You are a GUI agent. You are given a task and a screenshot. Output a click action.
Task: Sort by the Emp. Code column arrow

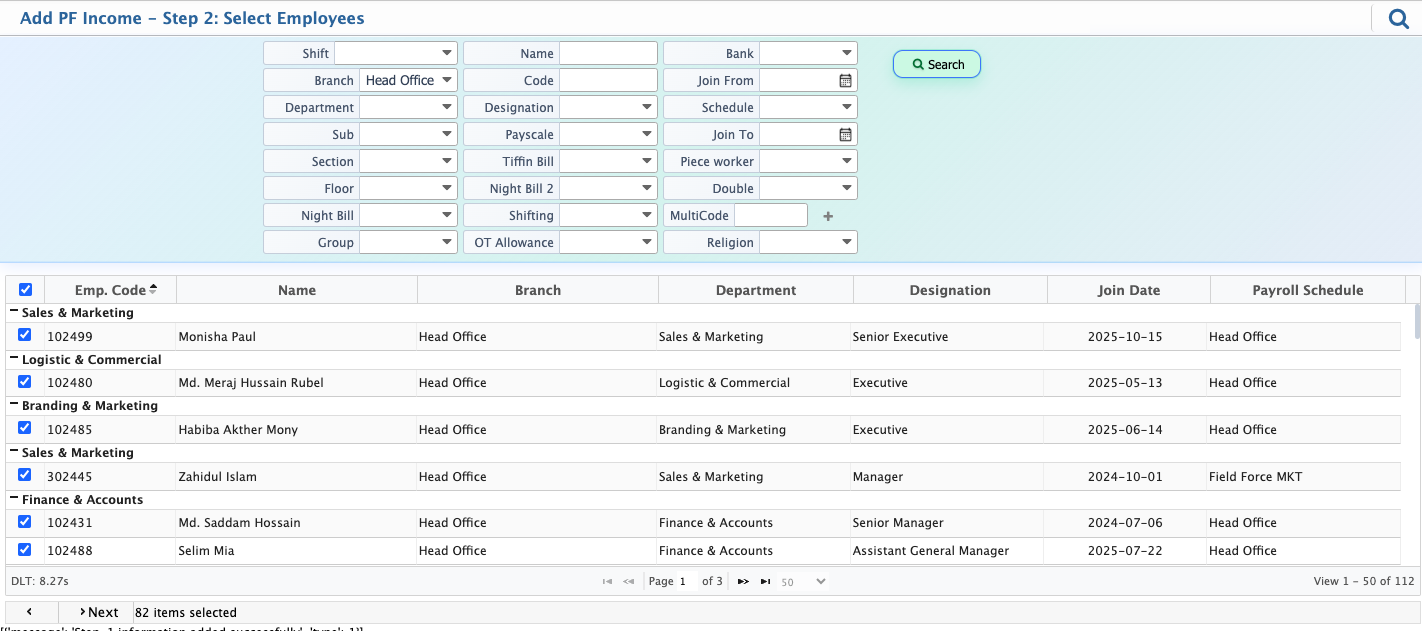(153, 289)
